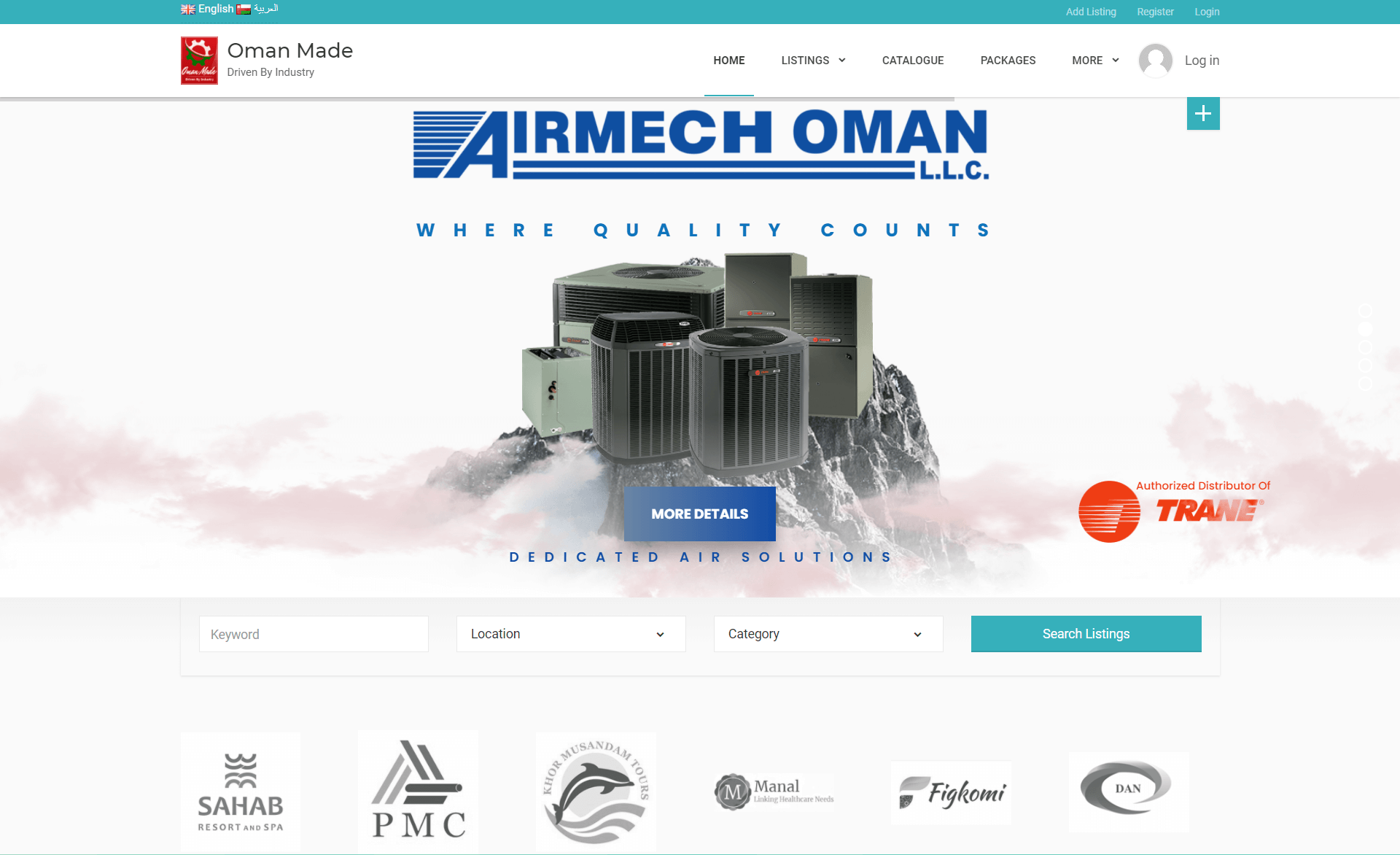Viewport: 1400px width, 855px height.
Task: Click the Register link in top bar
Action: click(x=1155, y=12)
